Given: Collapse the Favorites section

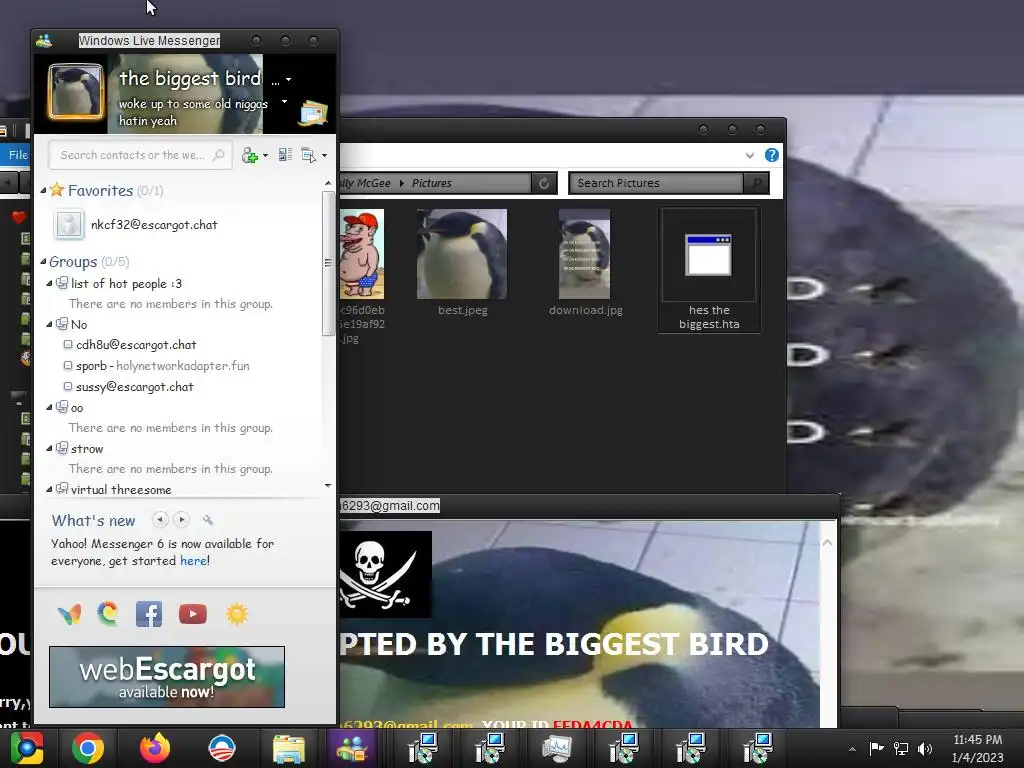Looking at the screenshot, I should [x=43, y=191].
